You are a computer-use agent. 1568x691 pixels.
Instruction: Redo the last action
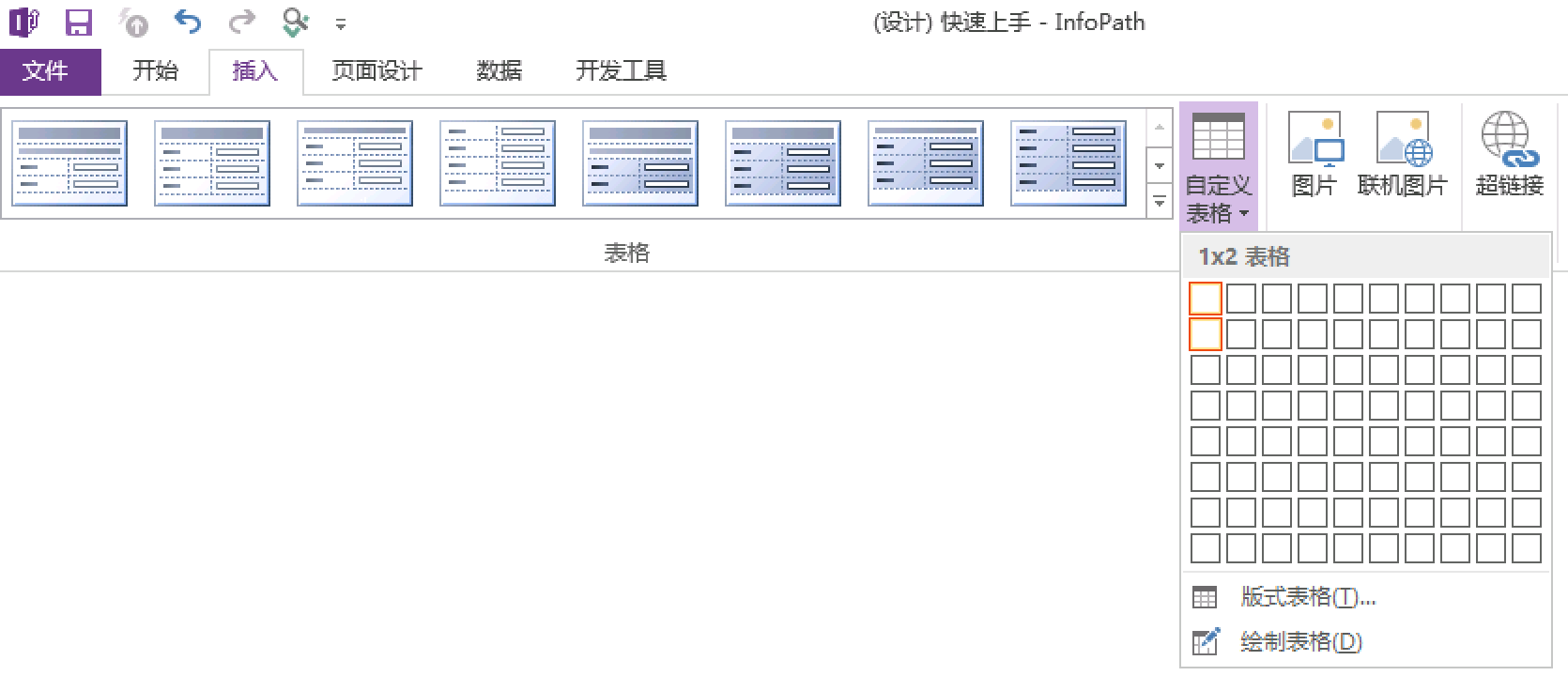(x=242, y=22)
